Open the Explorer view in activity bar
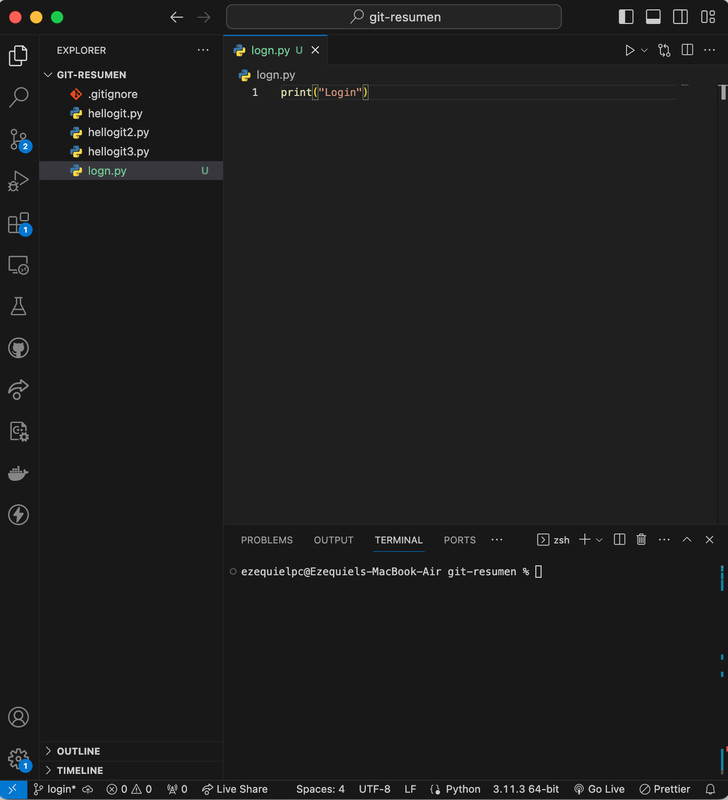The width and height of the screenshot is (728, 800). tap(18, 55)
